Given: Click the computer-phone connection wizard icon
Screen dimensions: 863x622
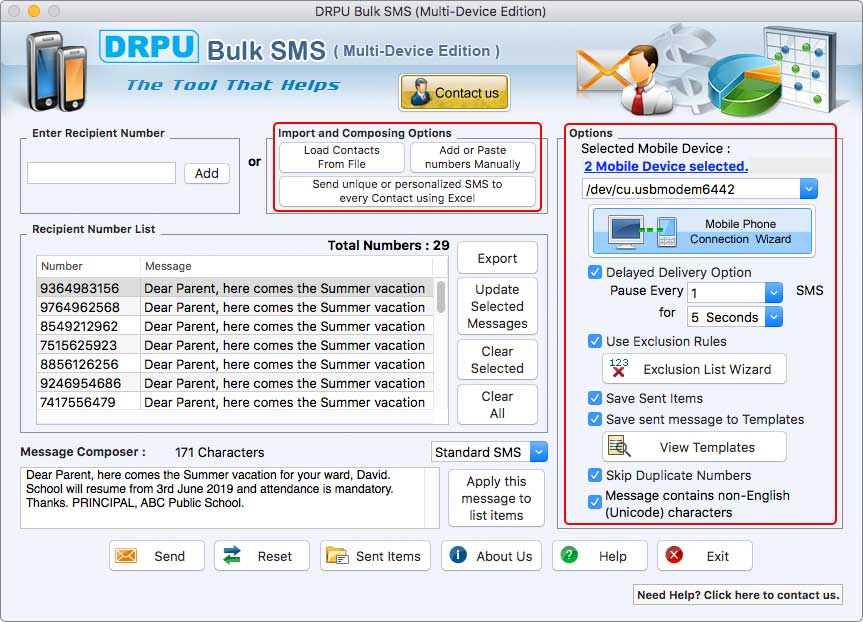Looking at the screenshot, I should (x=642, y=231).
